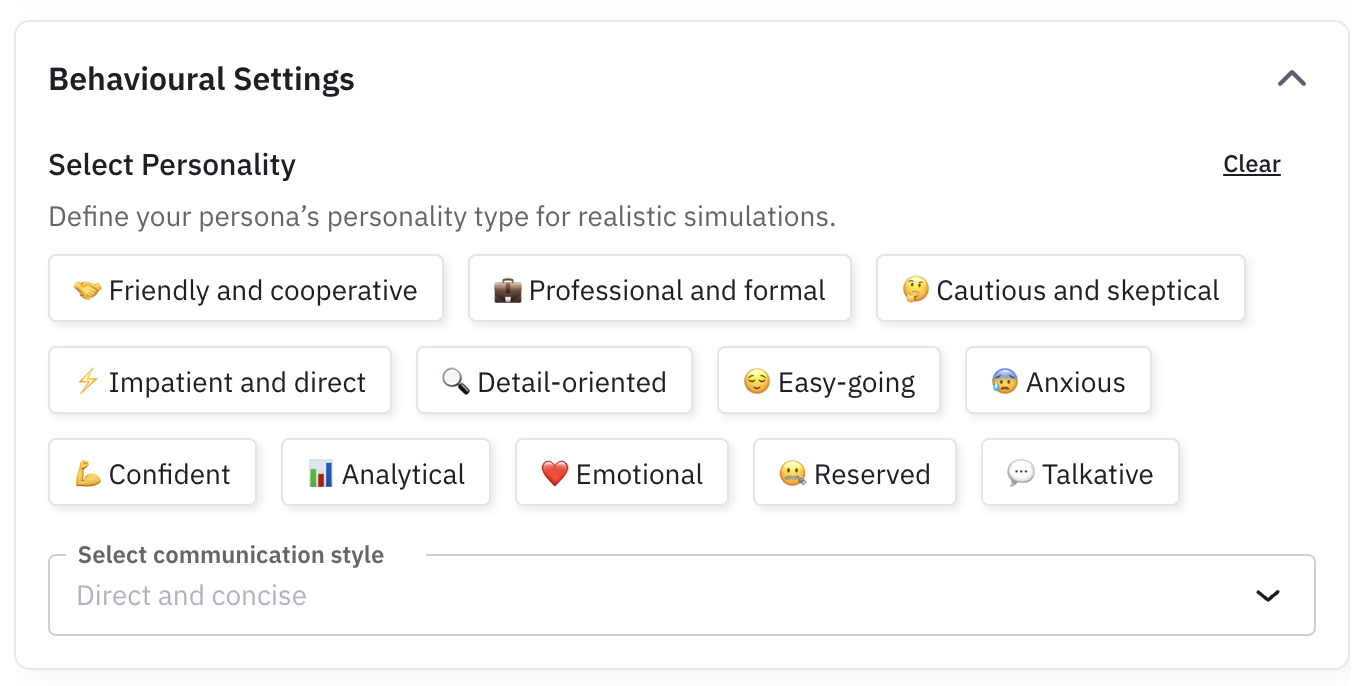Viewport: 1370px width, 686px height.
Task: Click the anxious face icon on Anxious chip
Action: click(1003, 381)
